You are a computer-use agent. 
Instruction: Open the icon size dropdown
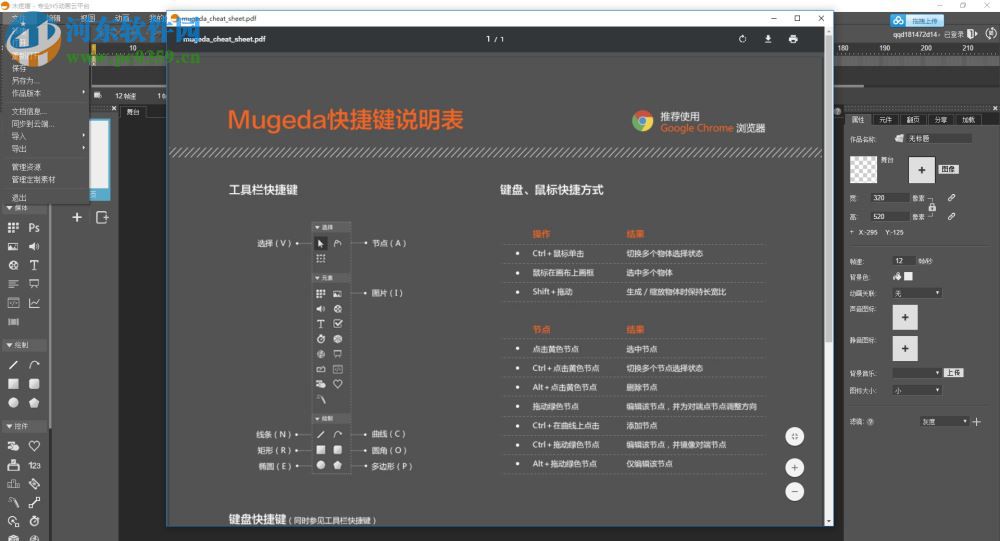click(x=916, y=390)
